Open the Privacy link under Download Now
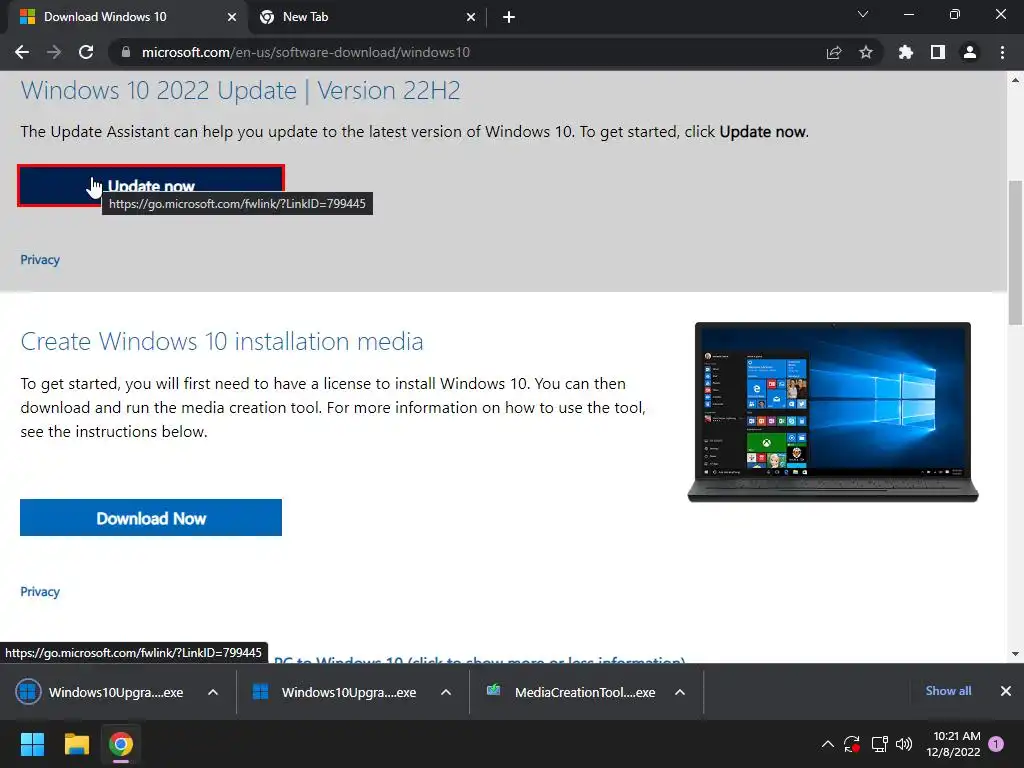 (40, 591)
